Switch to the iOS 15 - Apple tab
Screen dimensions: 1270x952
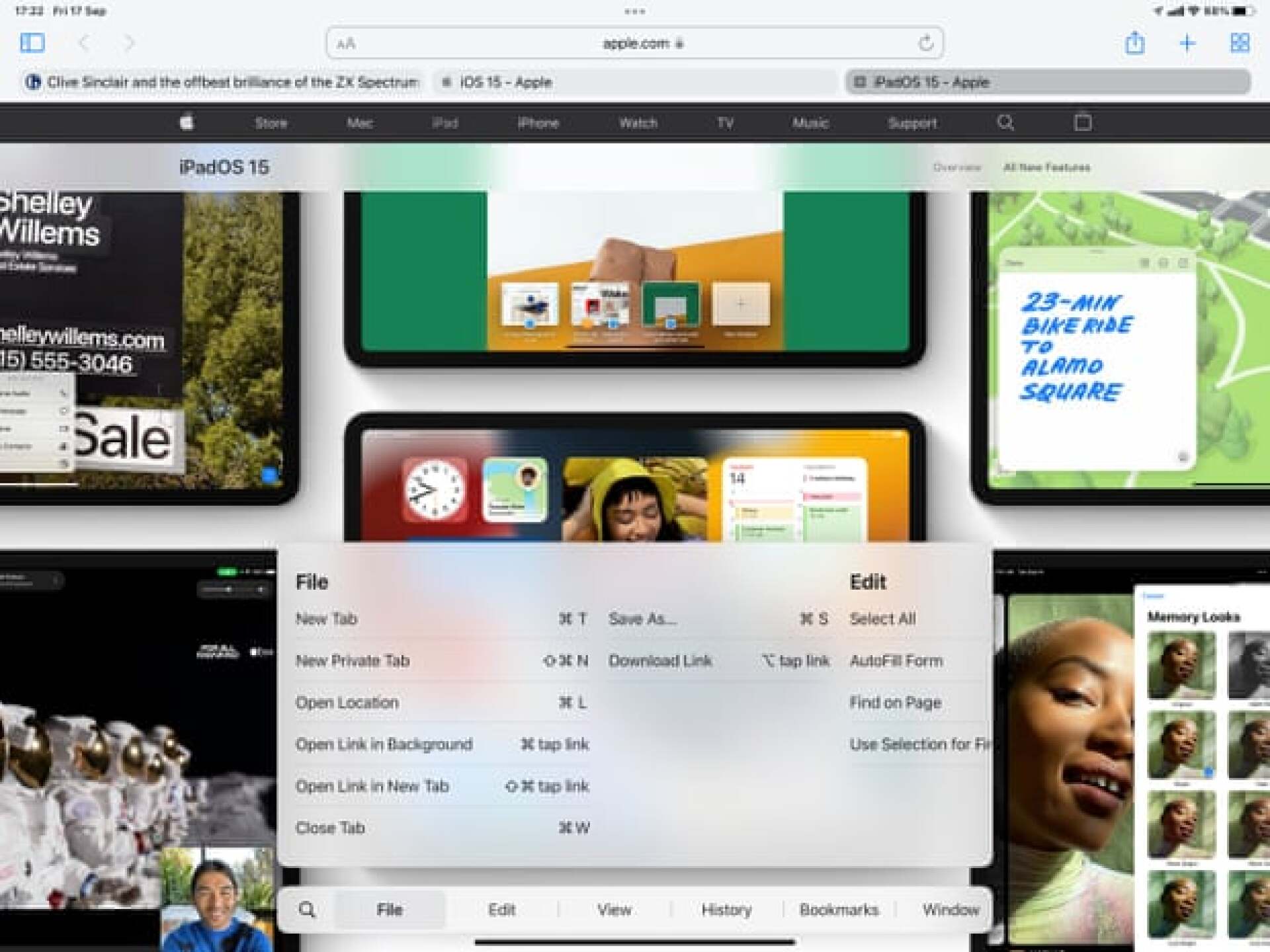coord(505,83)
